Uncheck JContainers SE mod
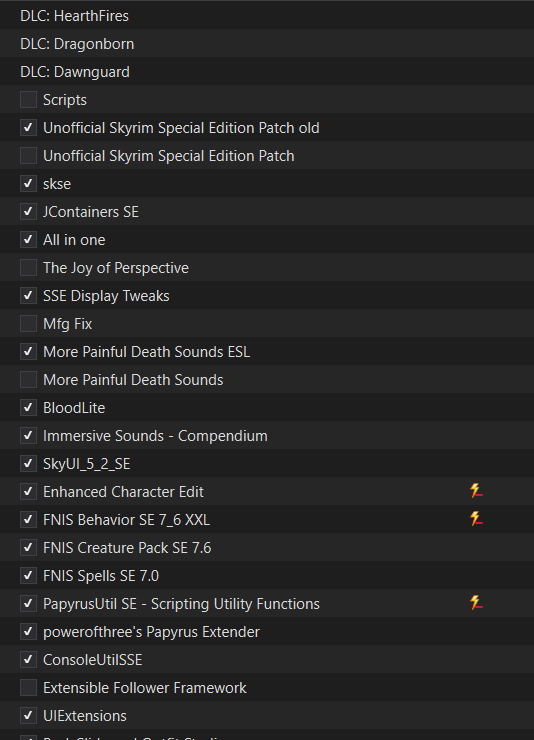Screen dimensions: 534x740 pyautogui.click(x=28, y=211)
